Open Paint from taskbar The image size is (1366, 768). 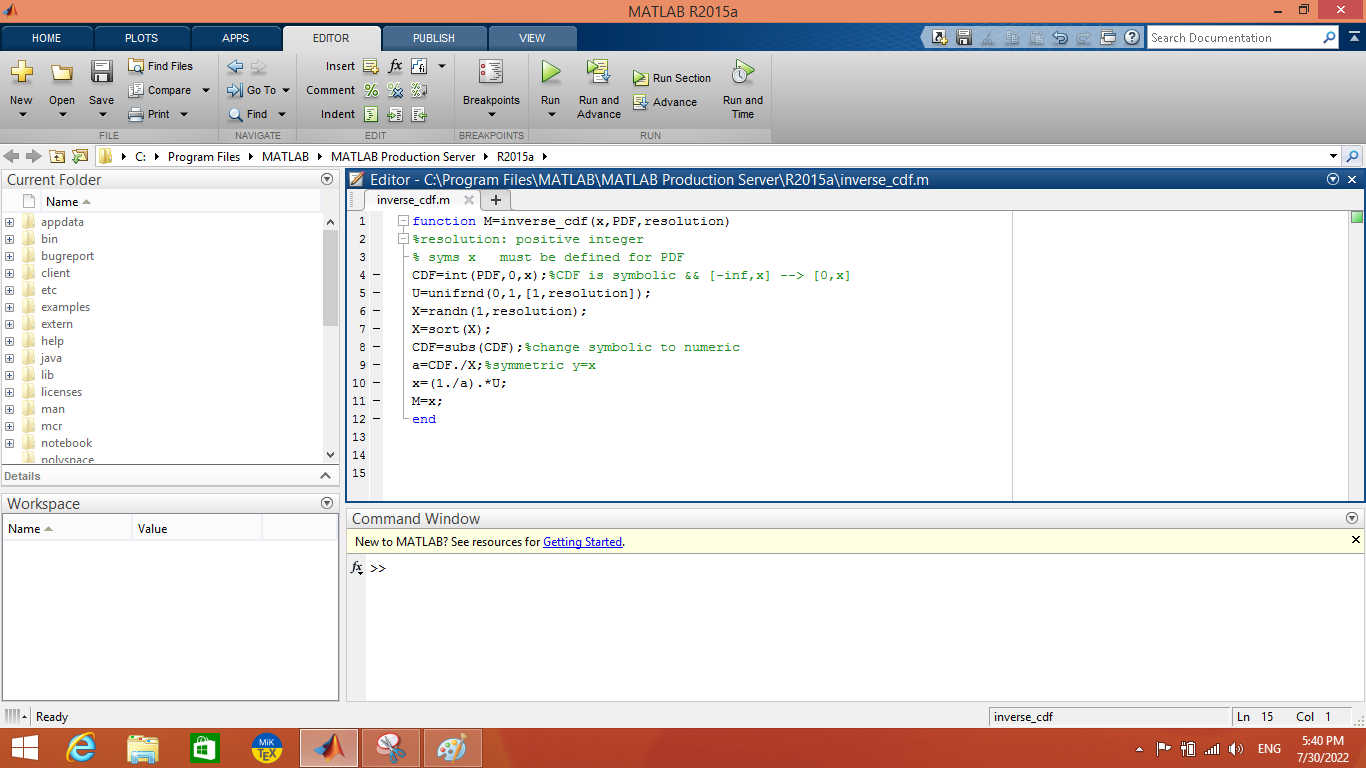click(x=452, y=748)
